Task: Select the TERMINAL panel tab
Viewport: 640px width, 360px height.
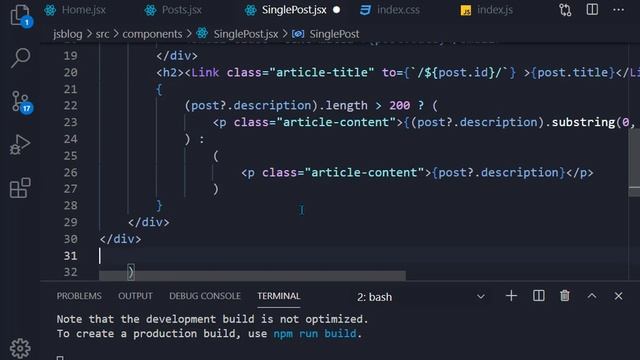Action: click(278, 296)
